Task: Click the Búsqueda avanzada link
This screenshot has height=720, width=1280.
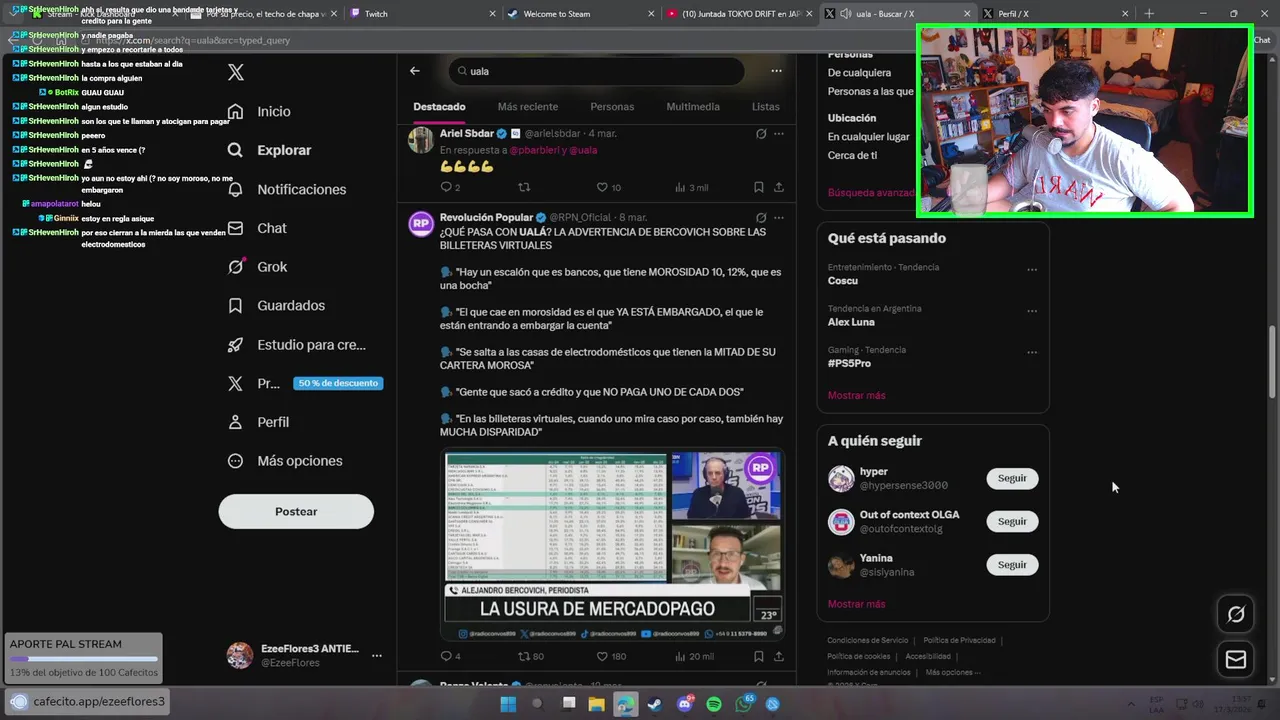Action: (871, 192)
